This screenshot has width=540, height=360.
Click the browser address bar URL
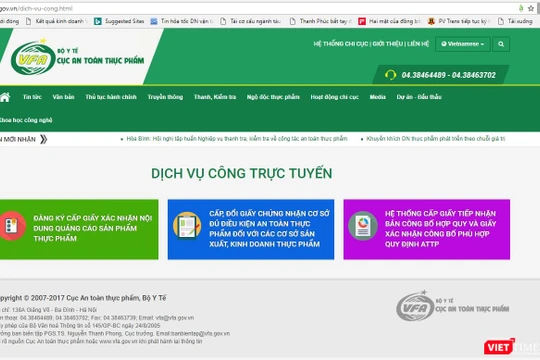point(36,9)
